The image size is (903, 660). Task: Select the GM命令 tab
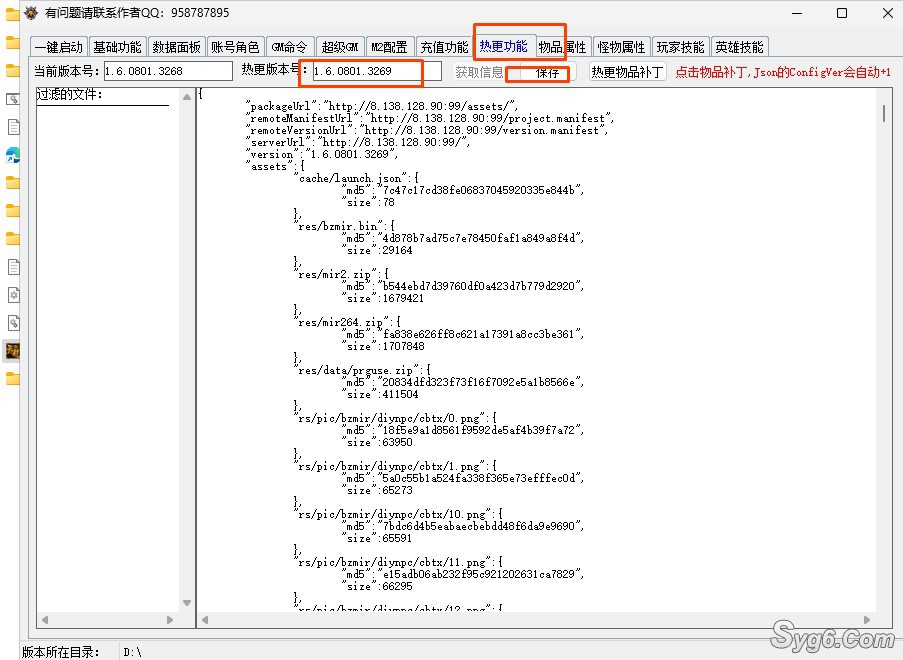289,47
